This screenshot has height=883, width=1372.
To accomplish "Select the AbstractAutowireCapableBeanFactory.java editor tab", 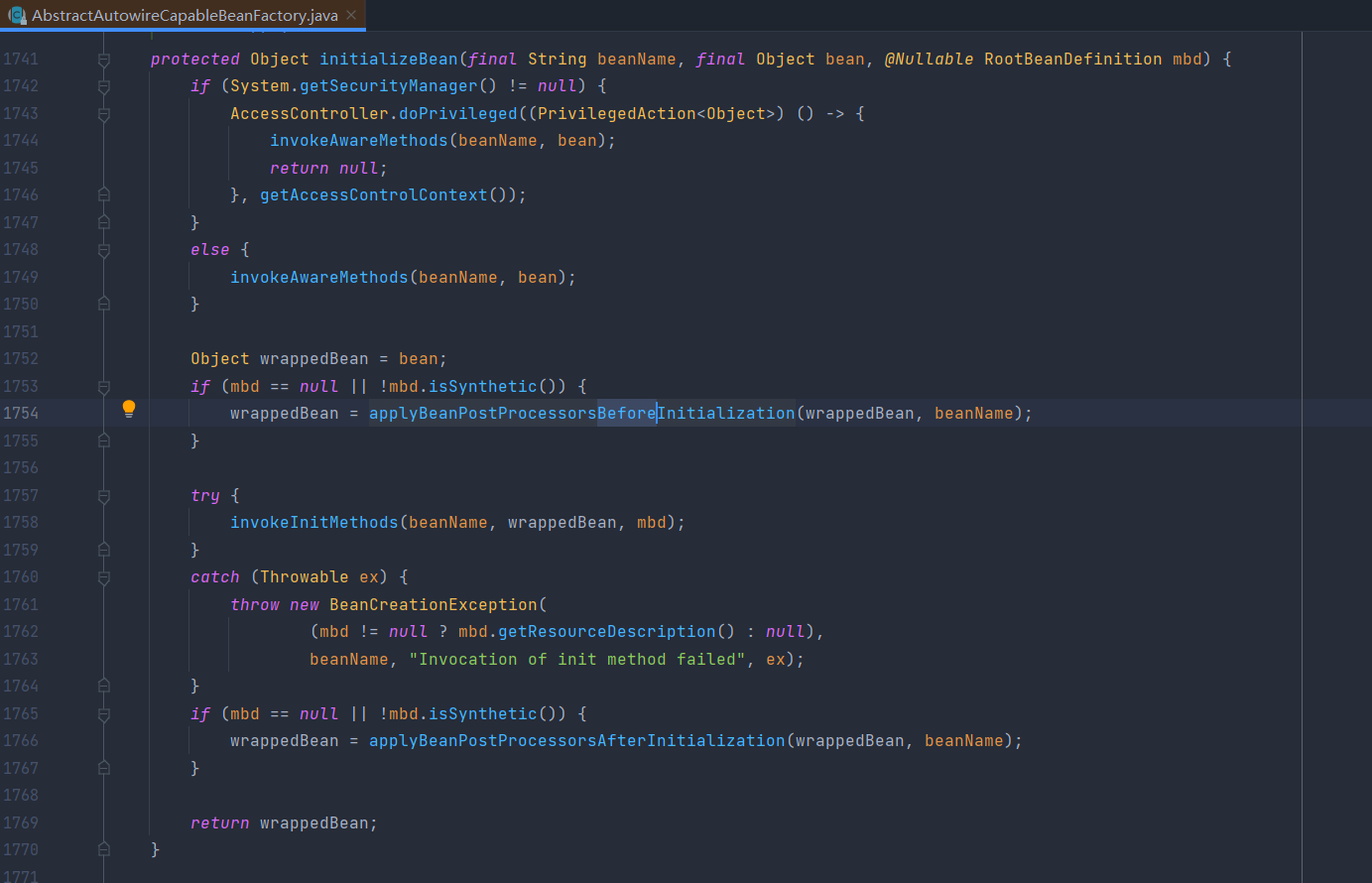I will (184, 15).
